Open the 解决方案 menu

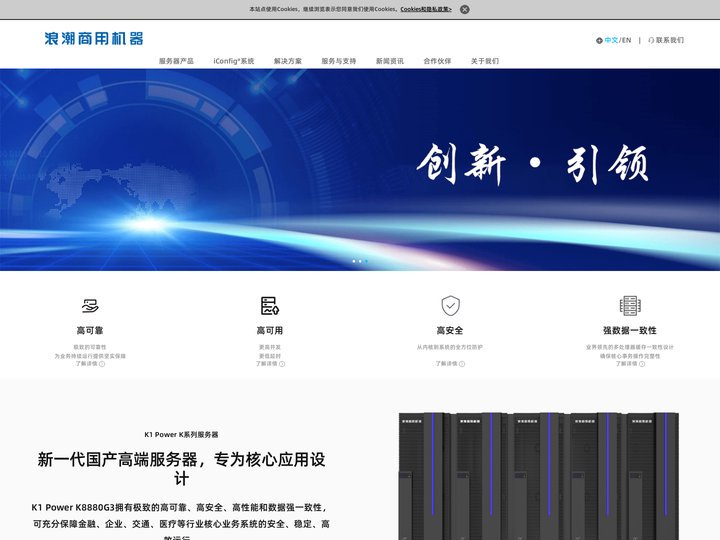point(287,61)
